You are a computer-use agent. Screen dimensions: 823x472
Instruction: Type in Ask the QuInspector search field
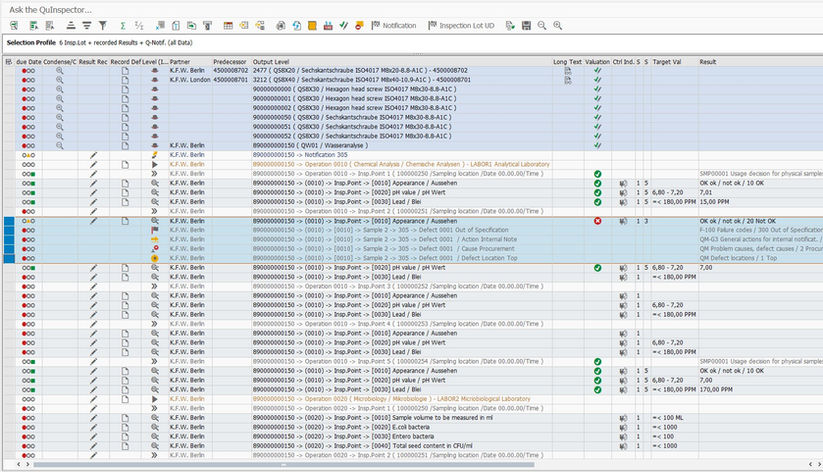200,9
